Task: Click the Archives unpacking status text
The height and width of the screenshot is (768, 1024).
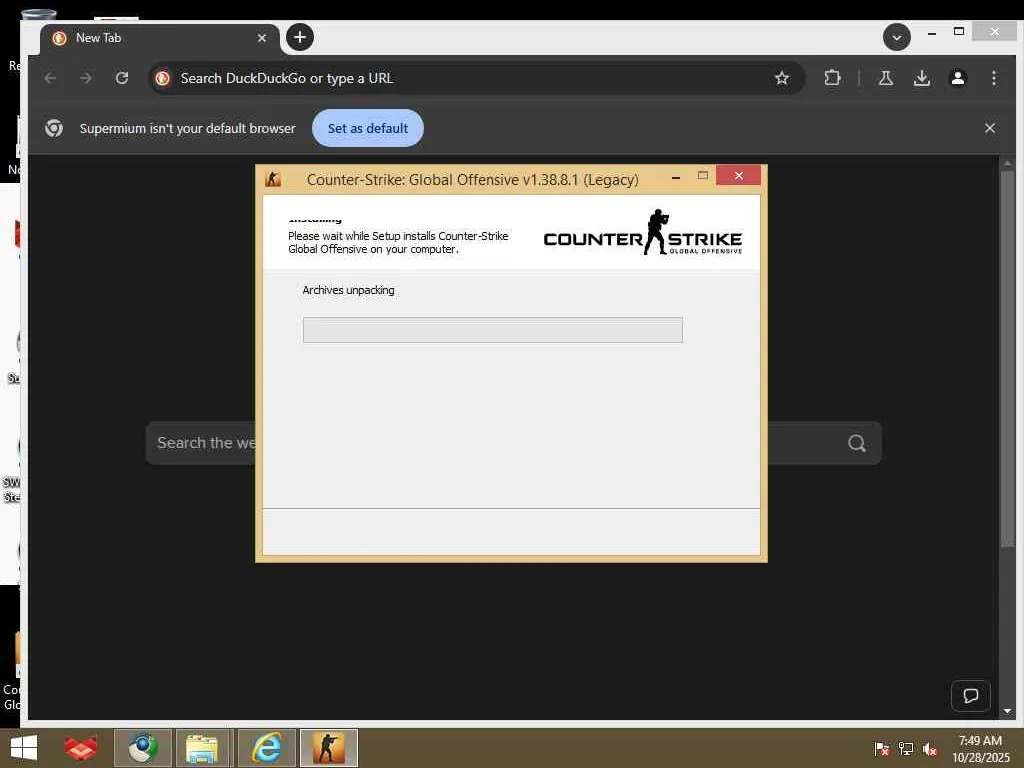Action: tap(348, 290)
